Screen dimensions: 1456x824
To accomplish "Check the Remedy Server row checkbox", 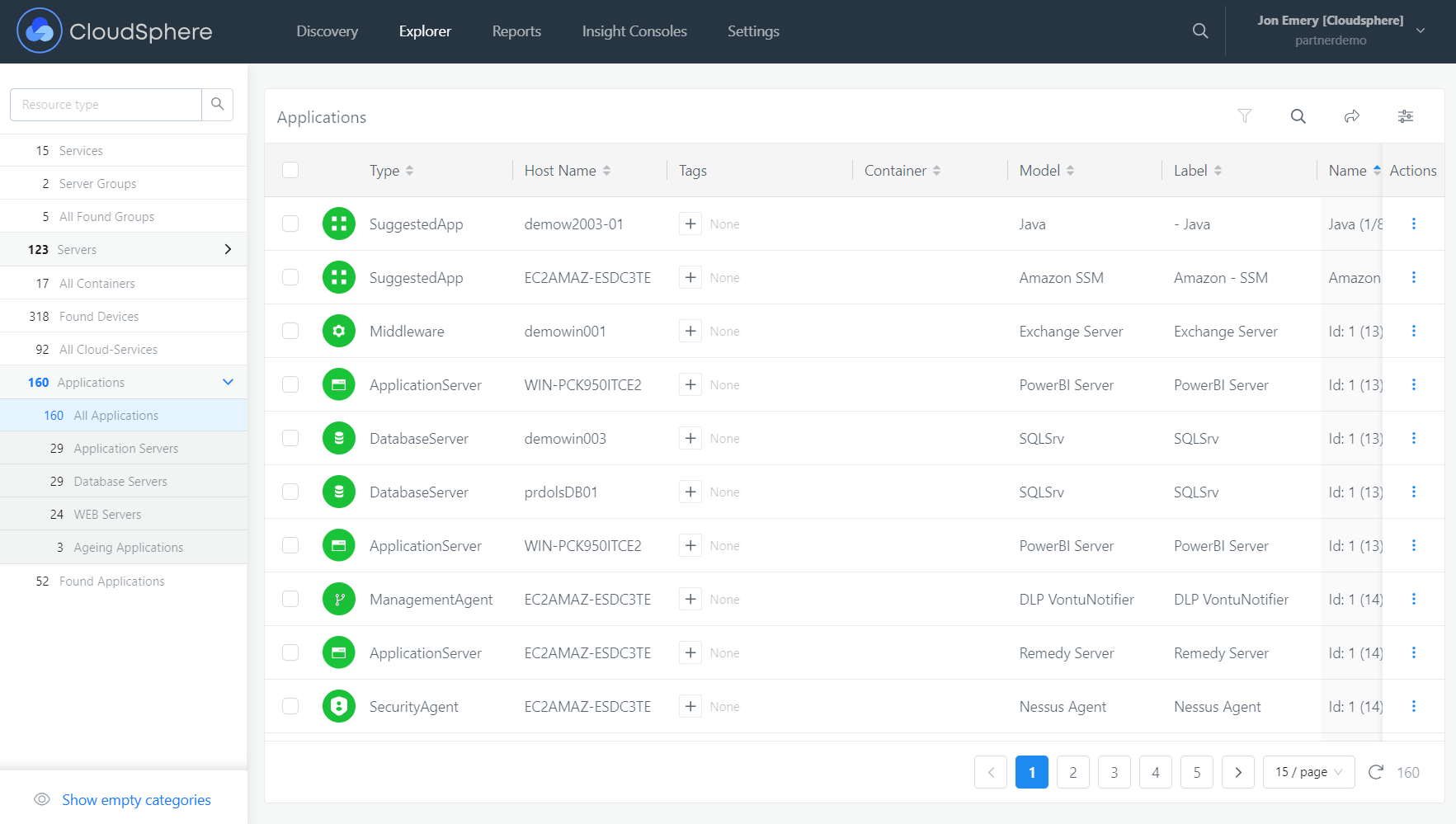I will (290, 652).
